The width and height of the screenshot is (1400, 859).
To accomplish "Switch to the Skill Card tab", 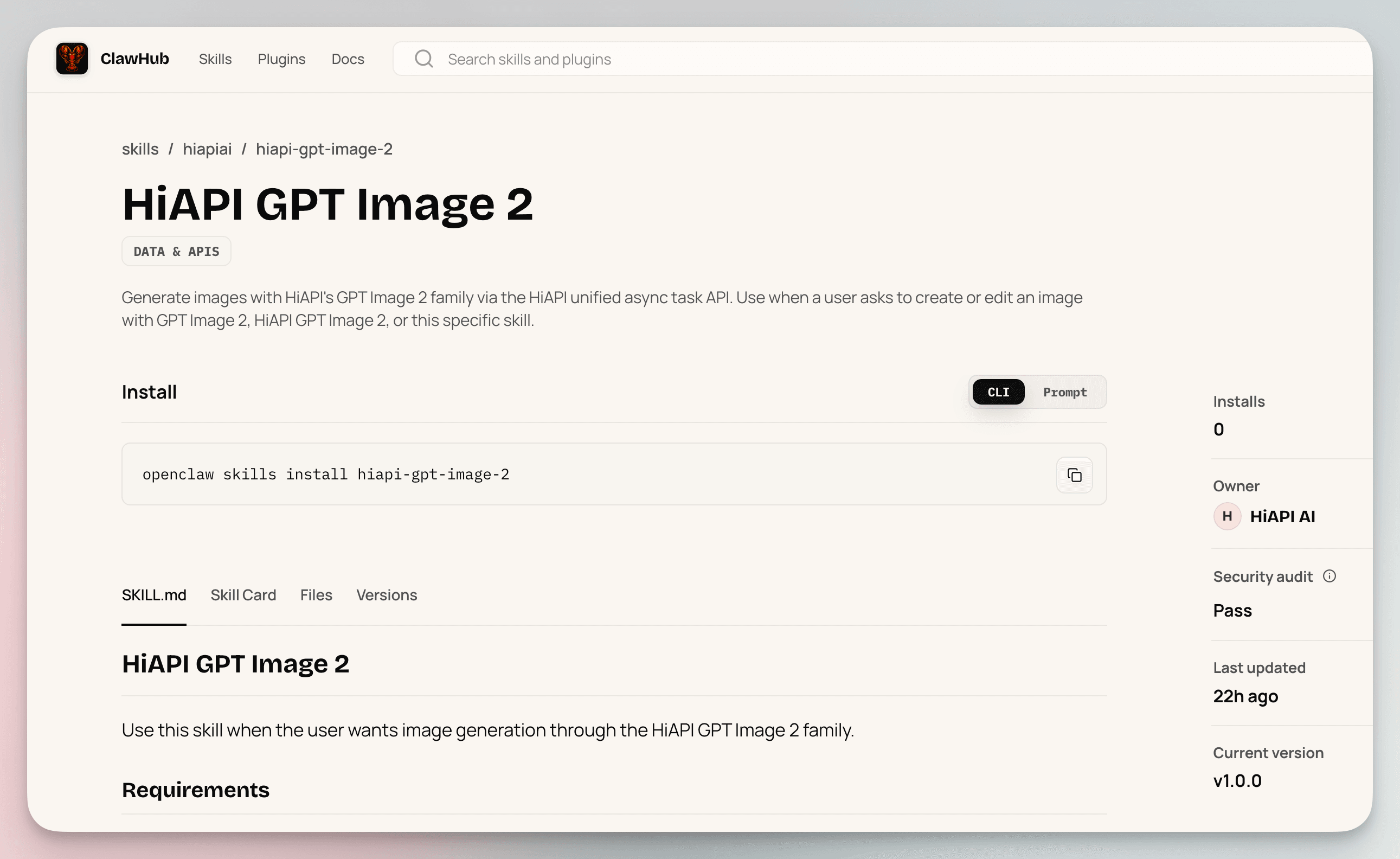I will click(243, 595).
